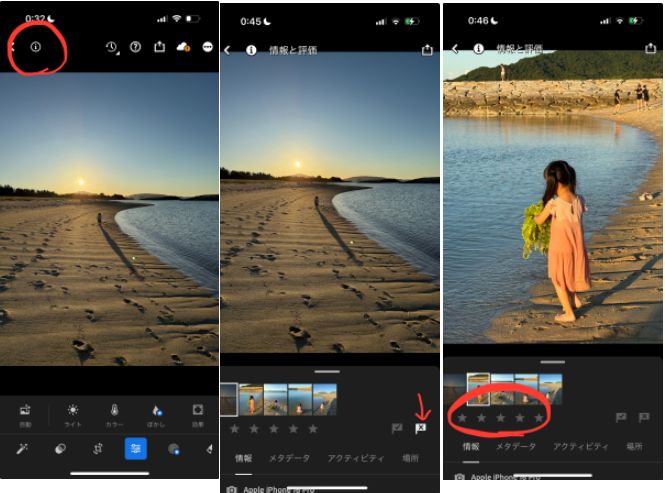Image resolution: width=665 pixels, height=493 pixels.
Task: Select third filmstrip thumbnail in the middle phone
Action: (x=276, y=399)
